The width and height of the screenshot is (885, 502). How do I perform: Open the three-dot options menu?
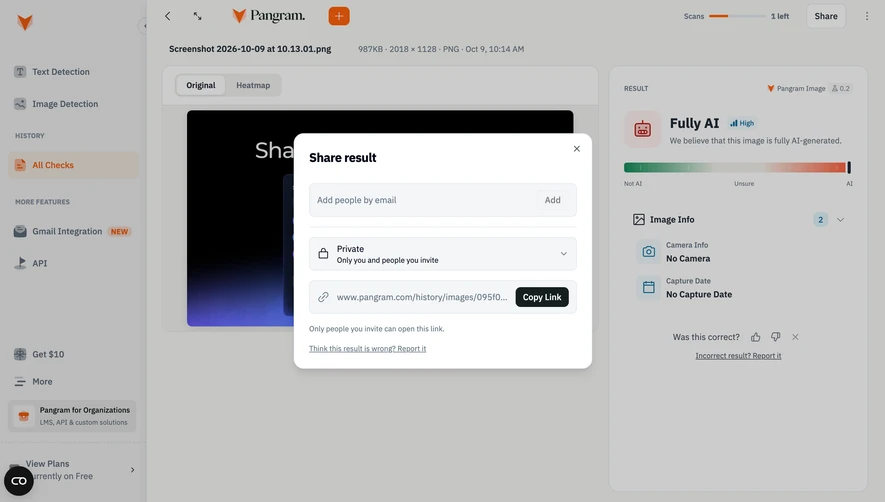867,16
